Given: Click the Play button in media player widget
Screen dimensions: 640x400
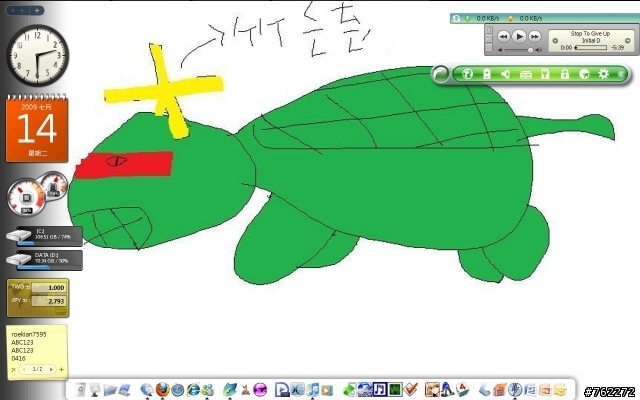Looking at the screenshot, I should point(519,36).
